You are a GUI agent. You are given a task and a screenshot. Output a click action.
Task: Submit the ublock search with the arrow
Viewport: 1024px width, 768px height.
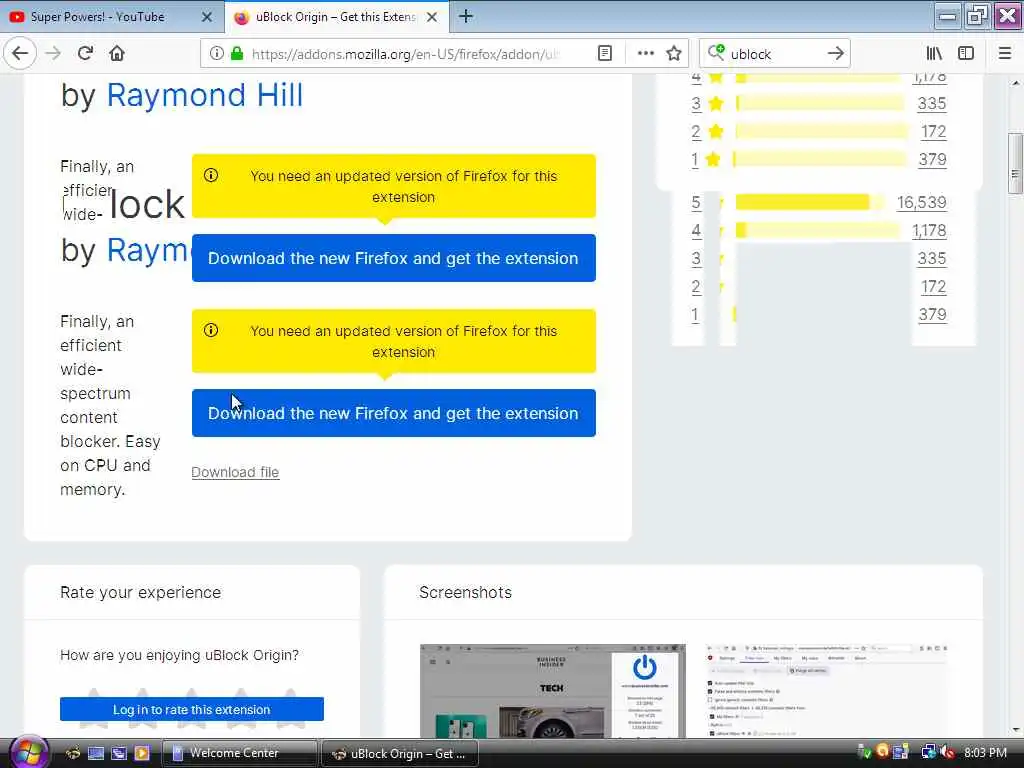[x=835, y=54]
